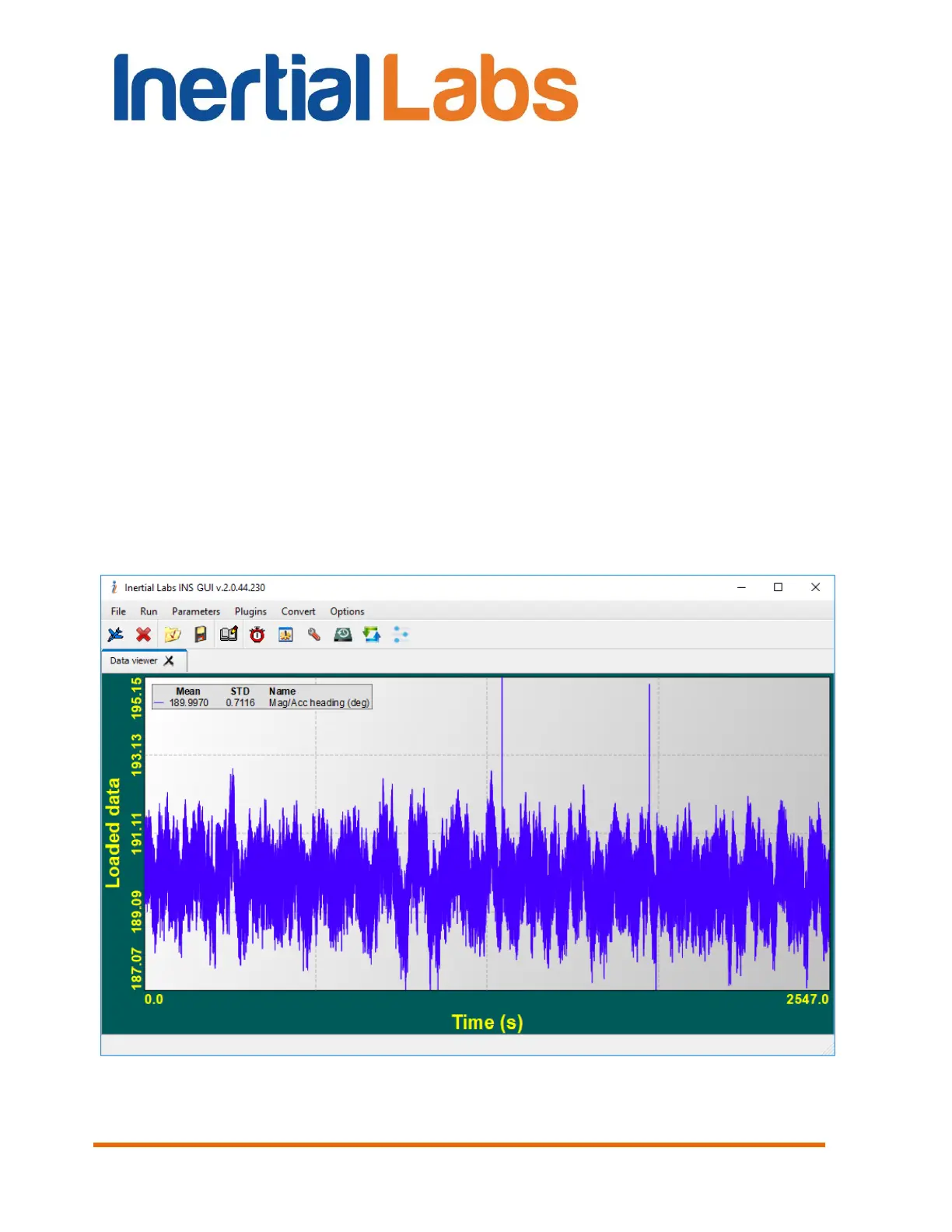This screenshot has height=1232, width=952.
Task: Click the 0.0 time axis label
Action: 154,999
